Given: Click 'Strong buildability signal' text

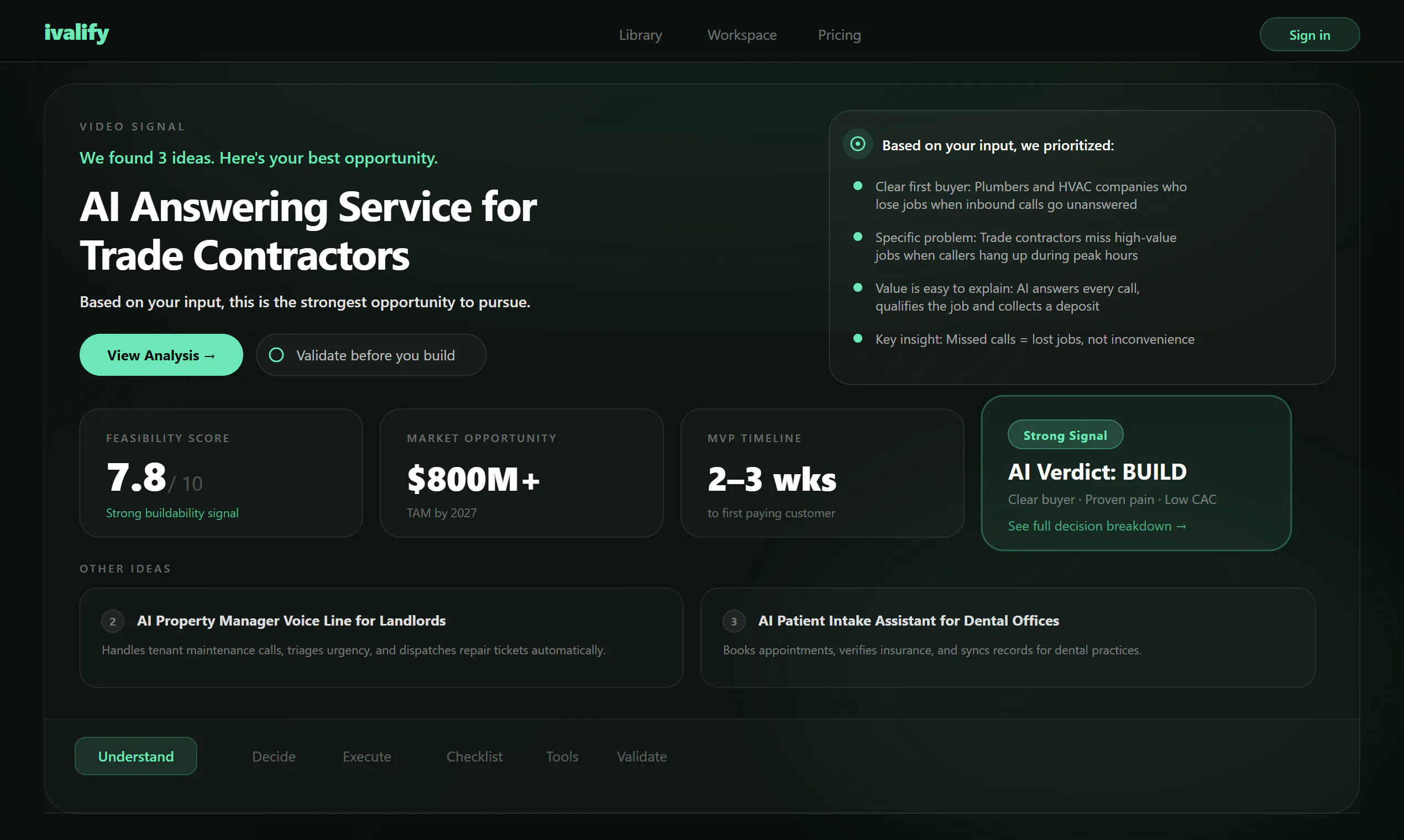Looking at the screenshot, I should tap(172, 513).
